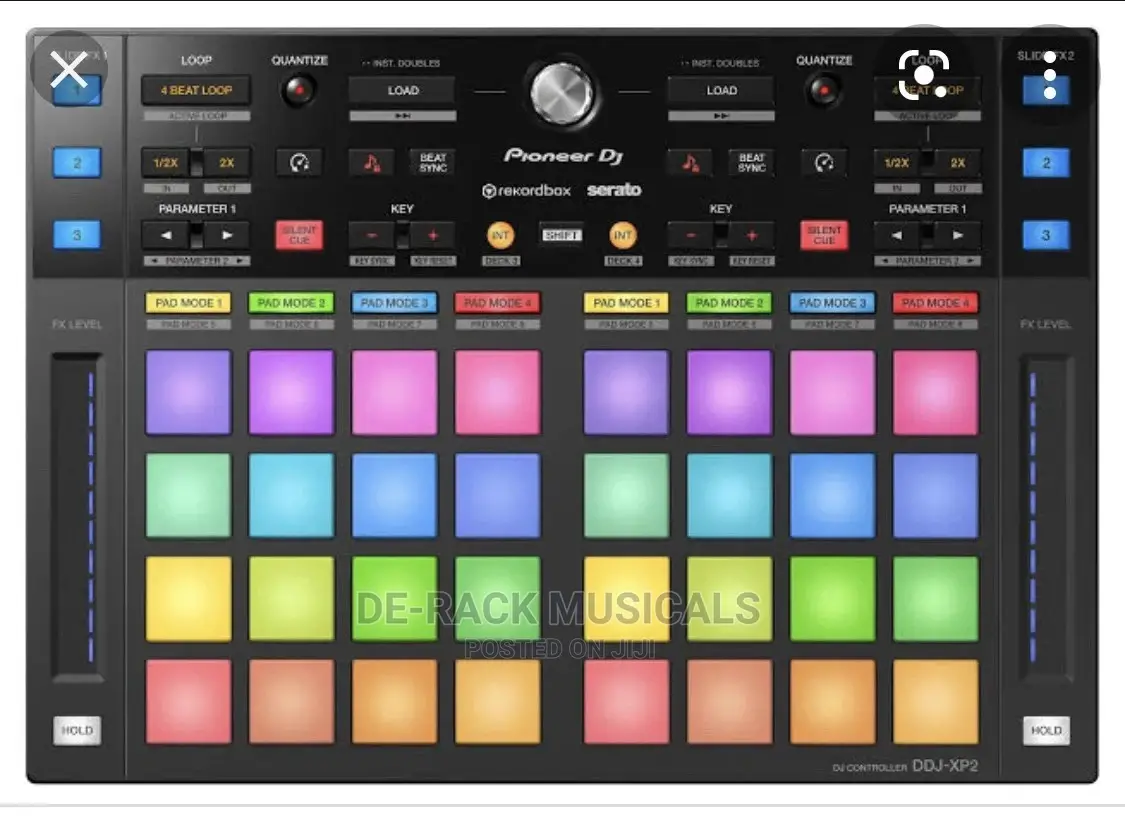Select right deck PAD MODE 1
Viewport: 1125px width, 827px height.
point(626,303)
